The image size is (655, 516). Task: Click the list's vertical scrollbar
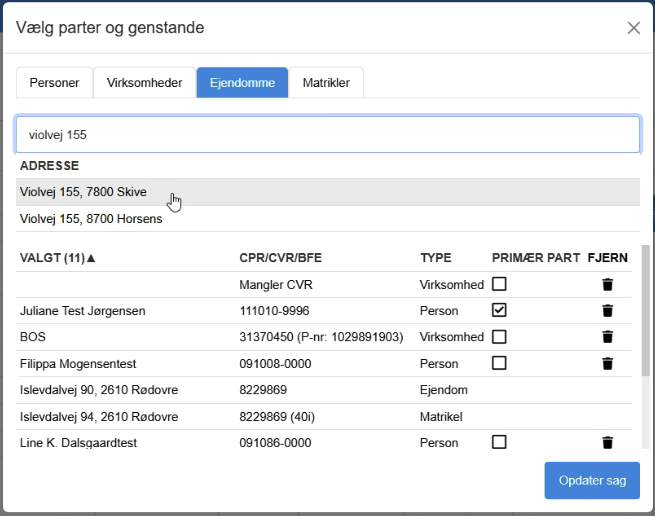(646, 310)
